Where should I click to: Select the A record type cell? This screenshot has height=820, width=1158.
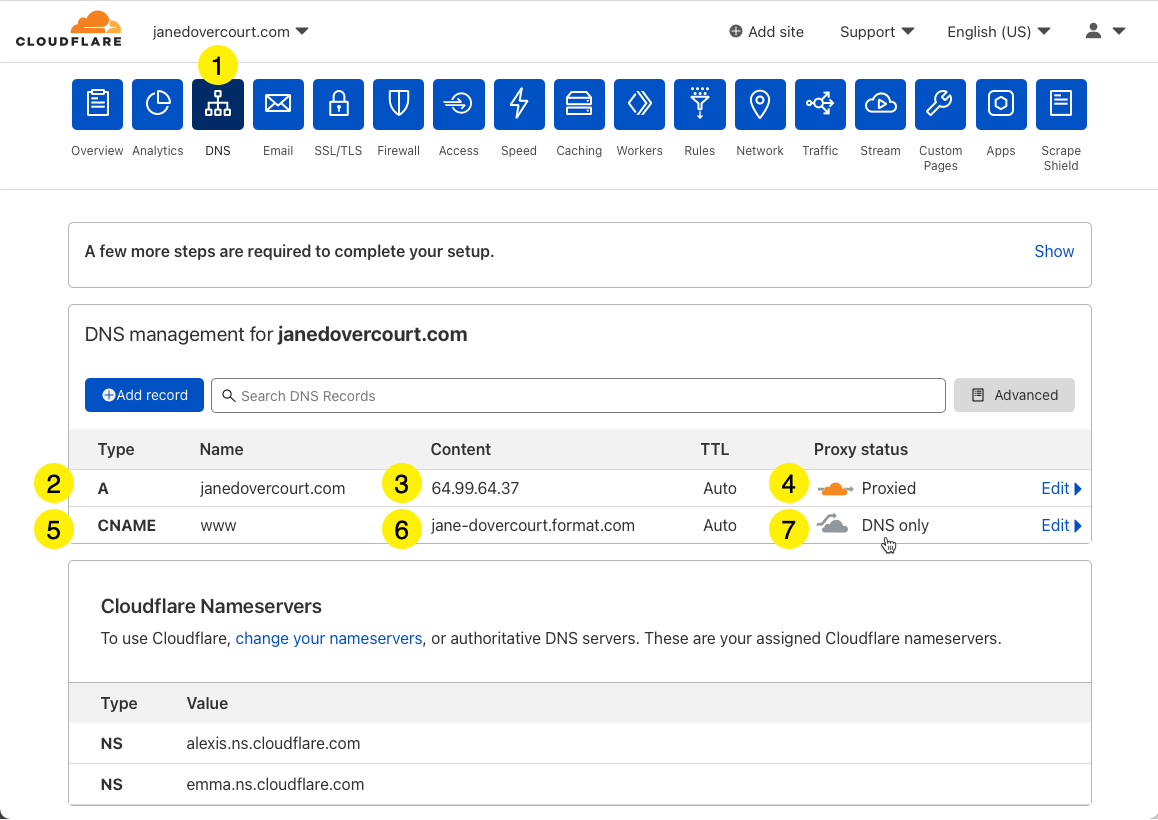pyautogui.click(x=103, y=488)
